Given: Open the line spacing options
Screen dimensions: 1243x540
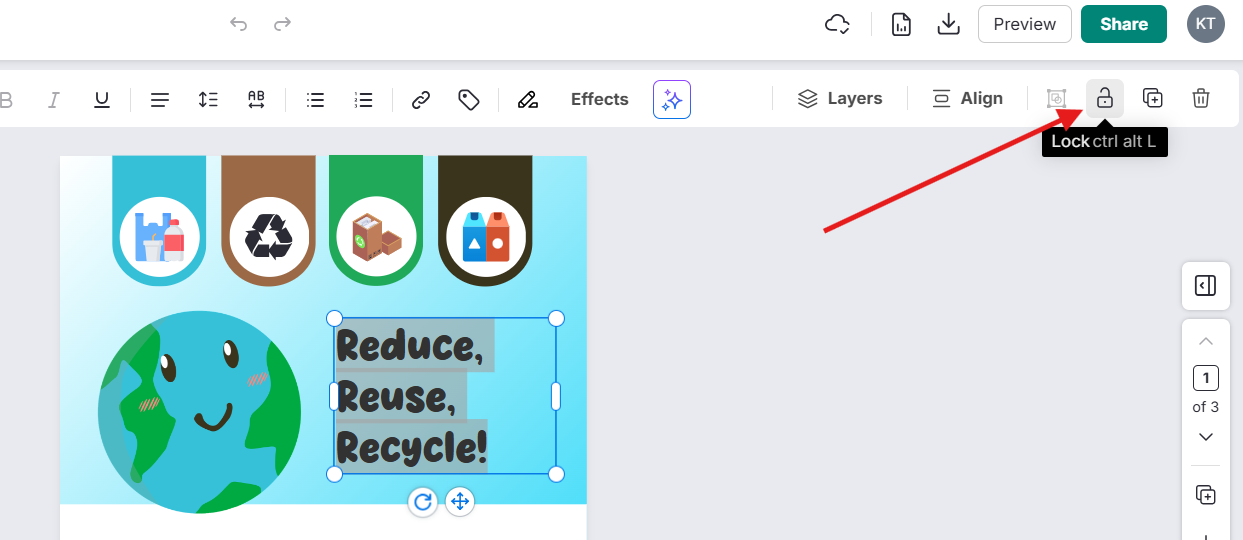Looking at the screenshot, I should (208, 99).
